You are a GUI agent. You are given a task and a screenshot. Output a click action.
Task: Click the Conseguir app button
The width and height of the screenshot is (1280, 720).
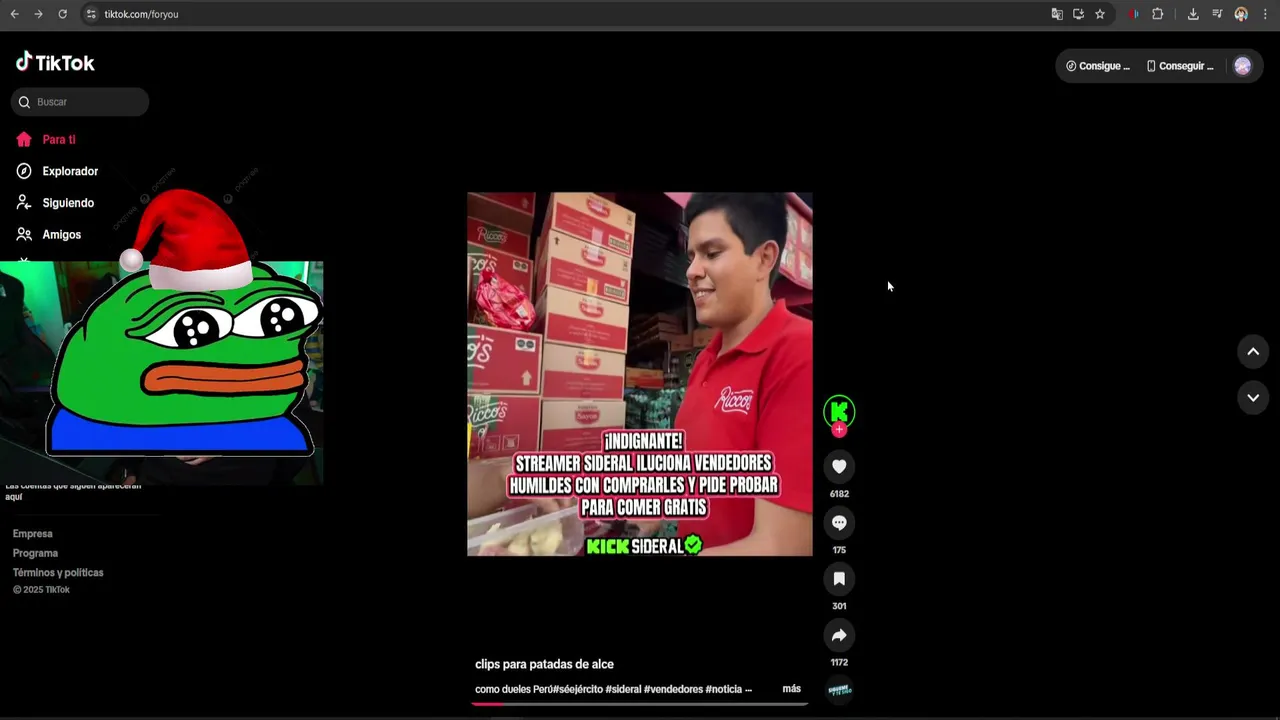point(1180,66)
